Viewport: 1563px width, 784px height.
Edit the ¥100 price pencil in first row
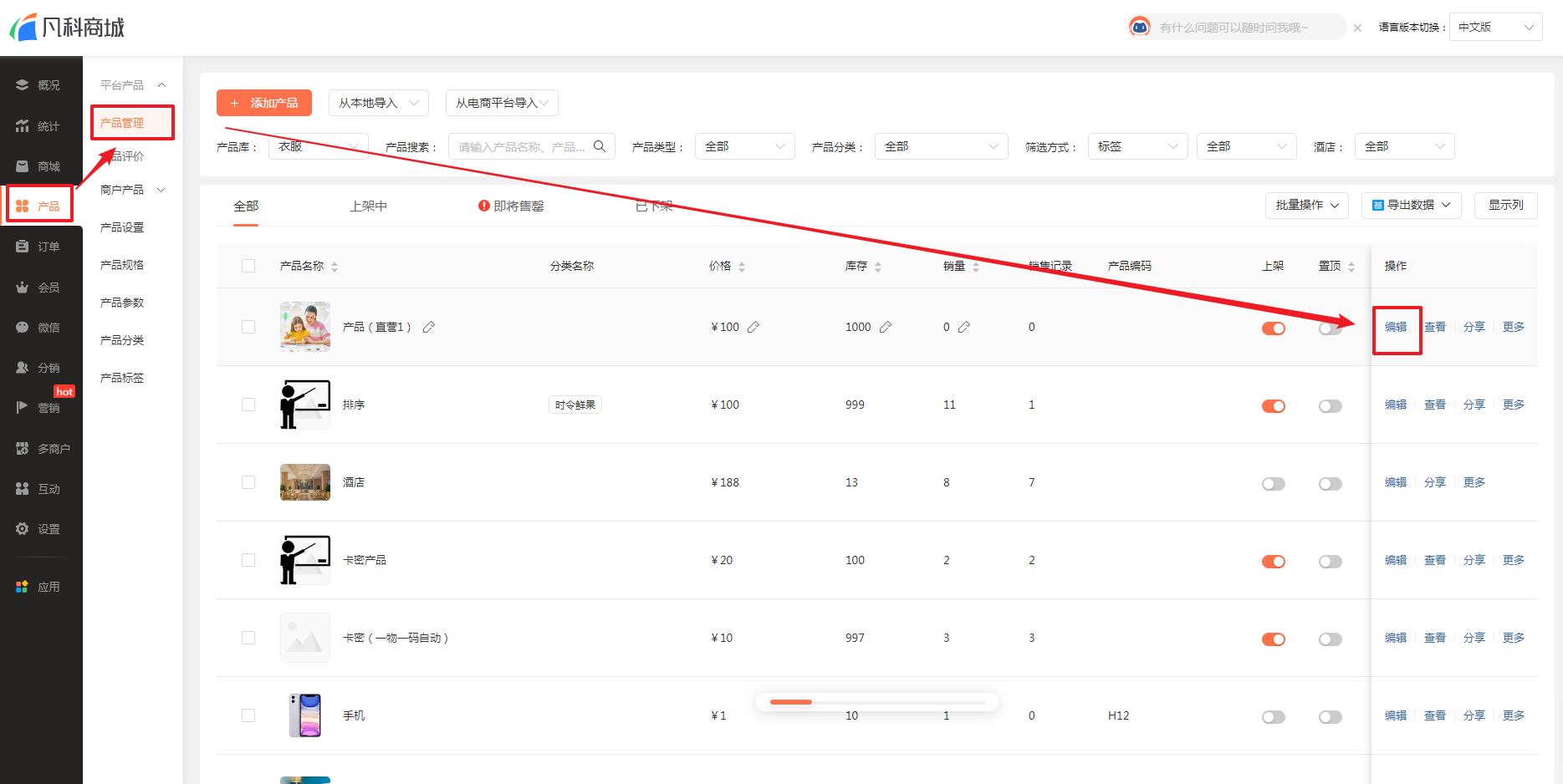tap(753, 327)
